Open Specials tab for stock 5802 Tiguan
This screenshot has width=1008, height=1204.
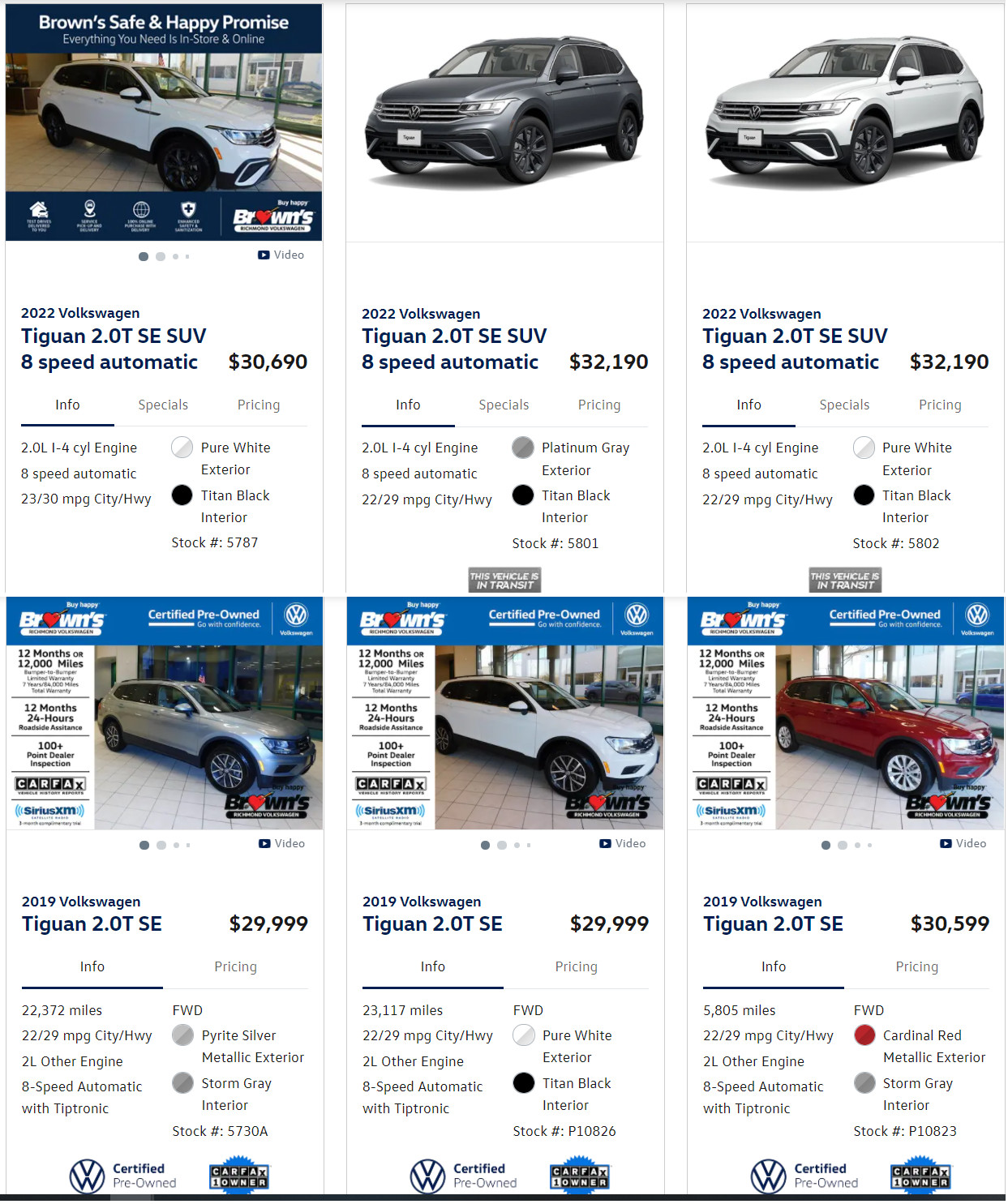844,405
